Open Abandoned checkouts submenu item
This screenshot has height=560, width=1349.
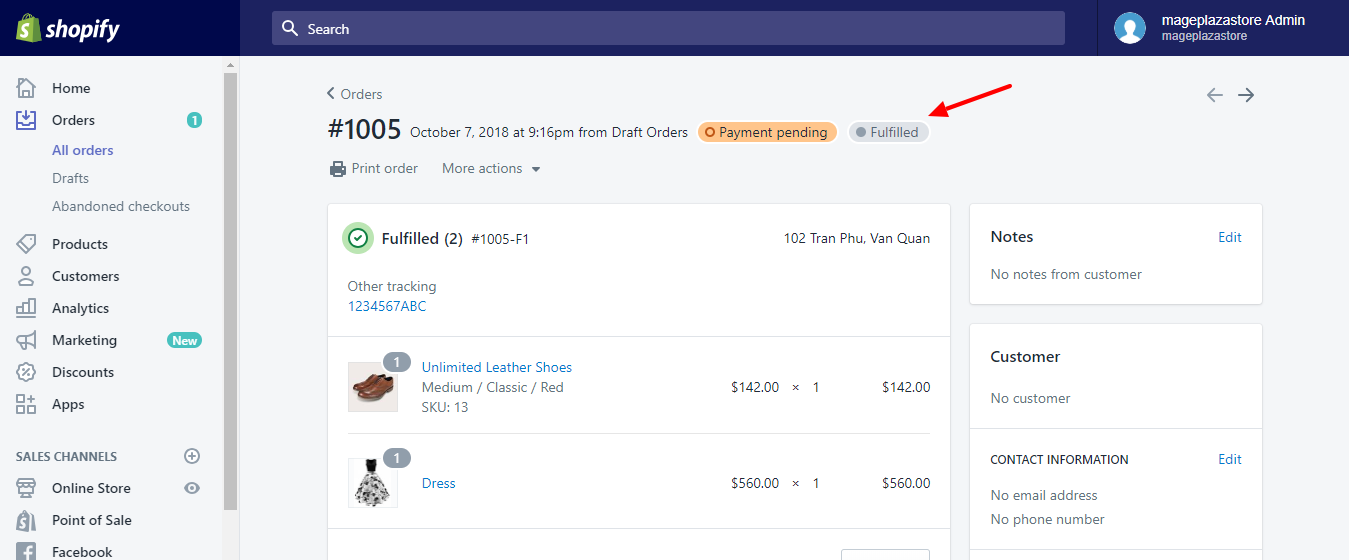point(121,206)
